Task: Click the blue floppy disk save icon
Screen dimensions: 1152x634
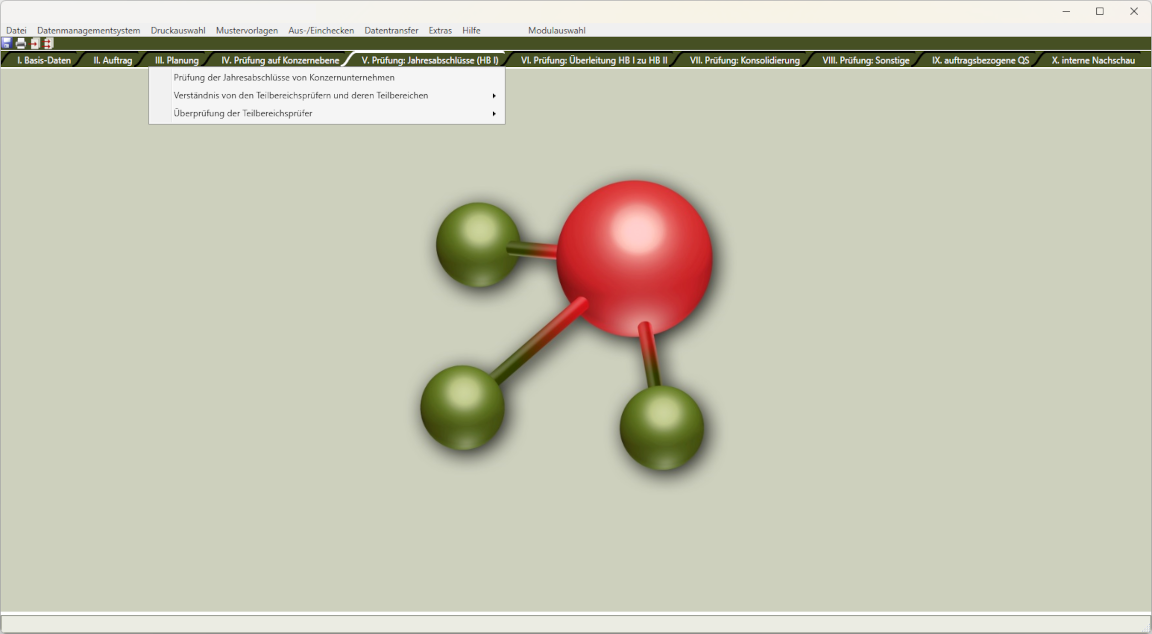Action: click(x=7, y=43)
